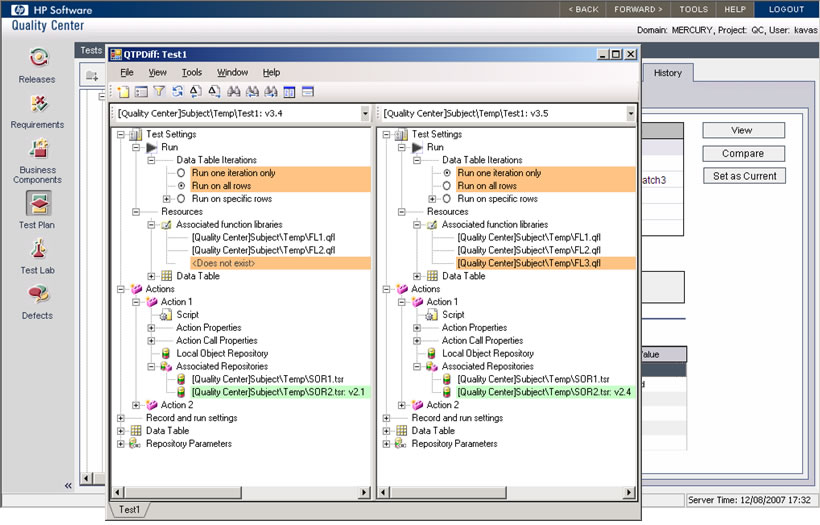Select 'Run one iteration only' radio, right pane
Screen dimensions: 820x525
[447, 173]
